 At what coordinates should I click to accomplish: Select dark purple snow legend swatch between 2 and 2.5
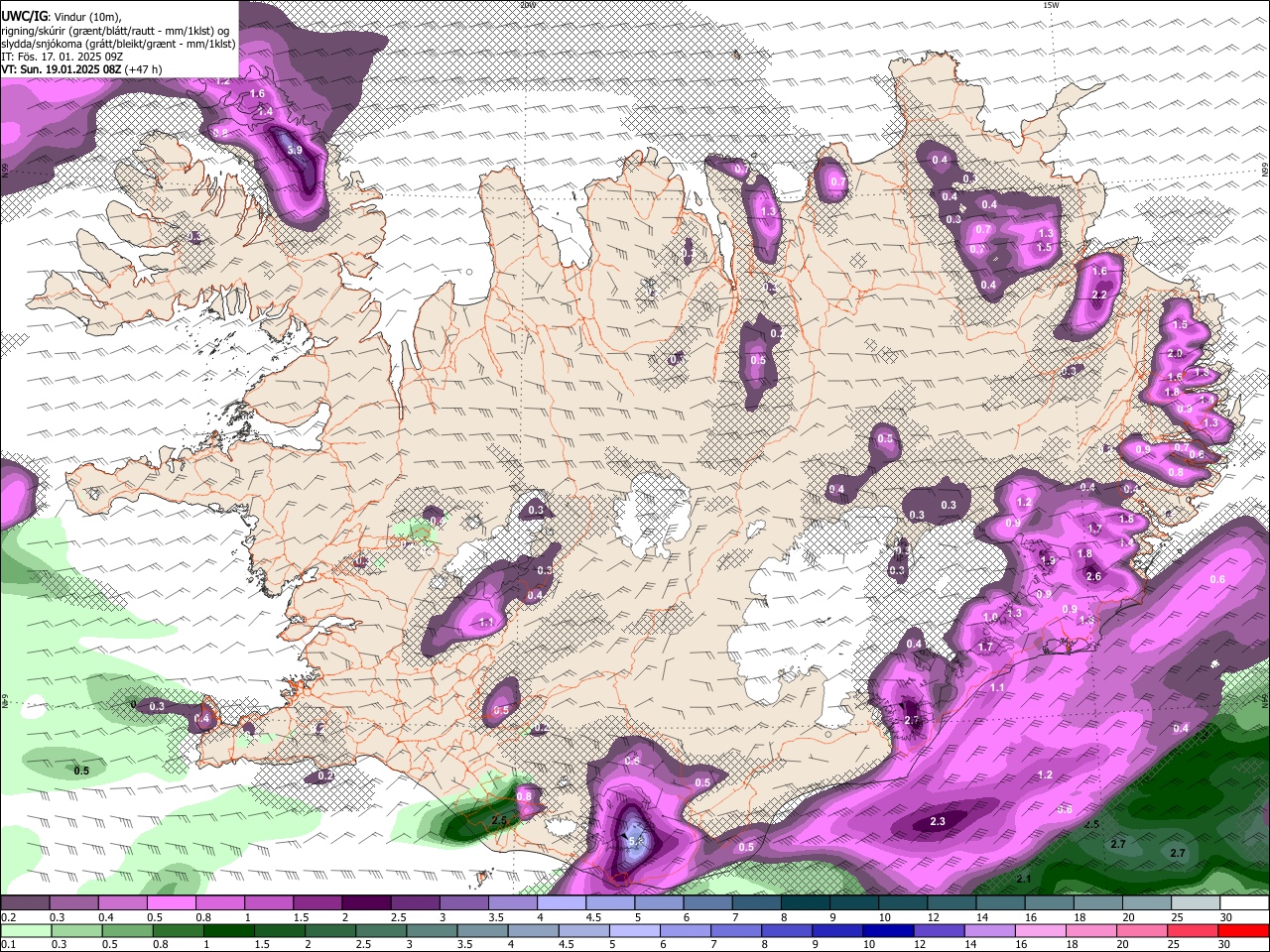pyautogui.click(x=366, y=903)
